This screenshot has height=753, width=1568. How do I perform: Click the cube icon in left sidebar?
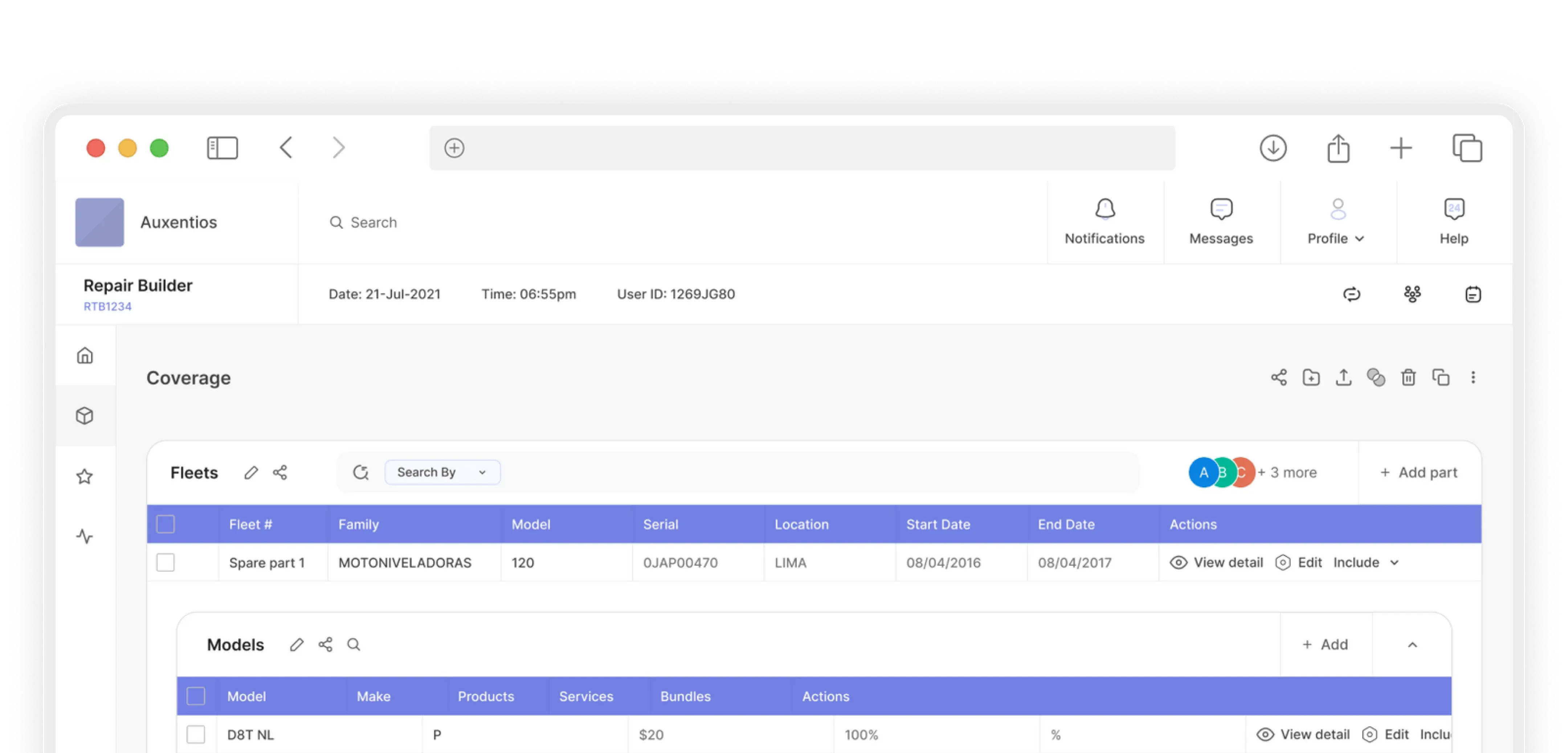[85, 416]
